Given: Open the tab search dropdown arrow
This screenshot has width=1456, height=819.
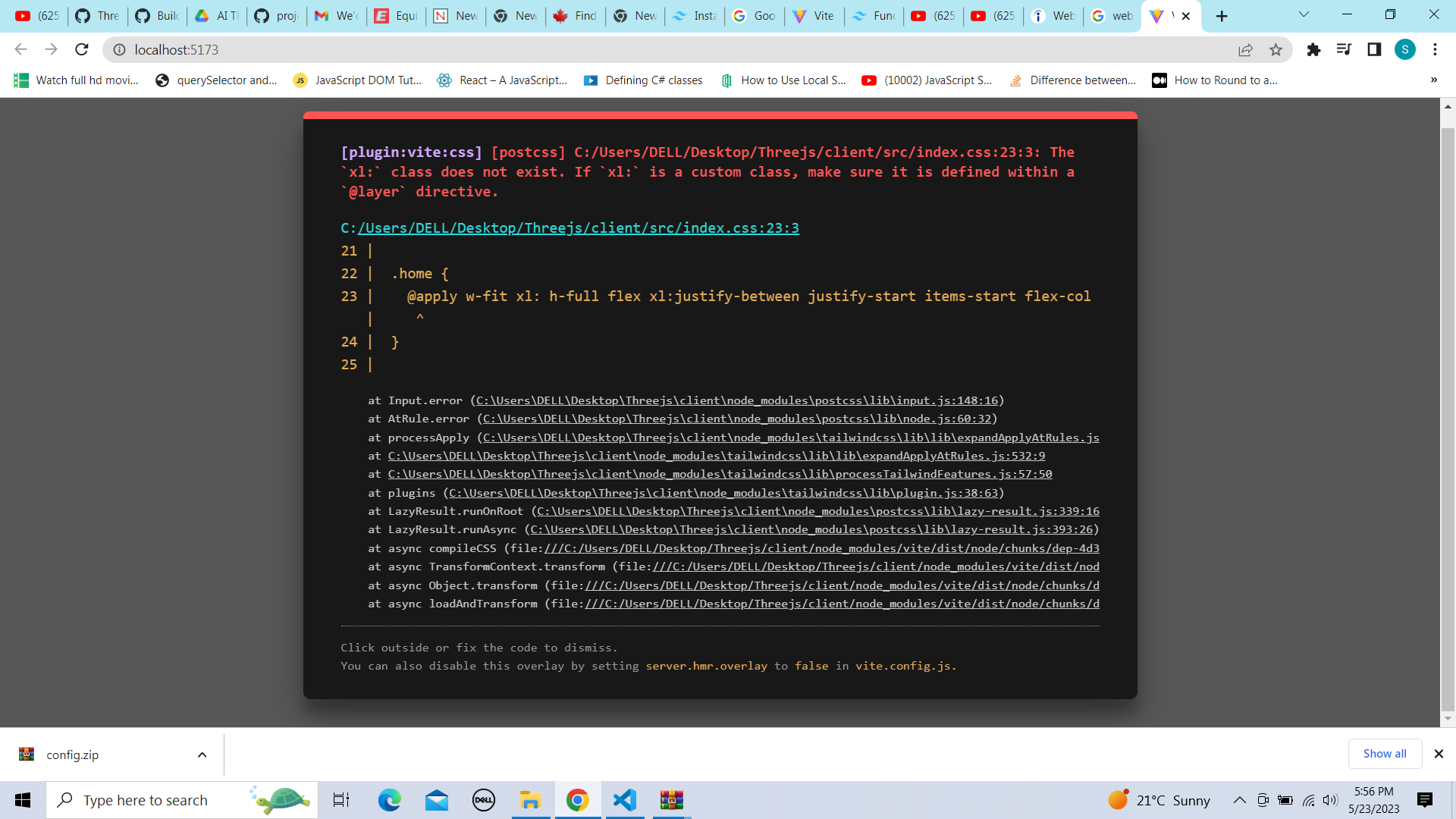Looking at the screenshot, I should coord(1304,14).
